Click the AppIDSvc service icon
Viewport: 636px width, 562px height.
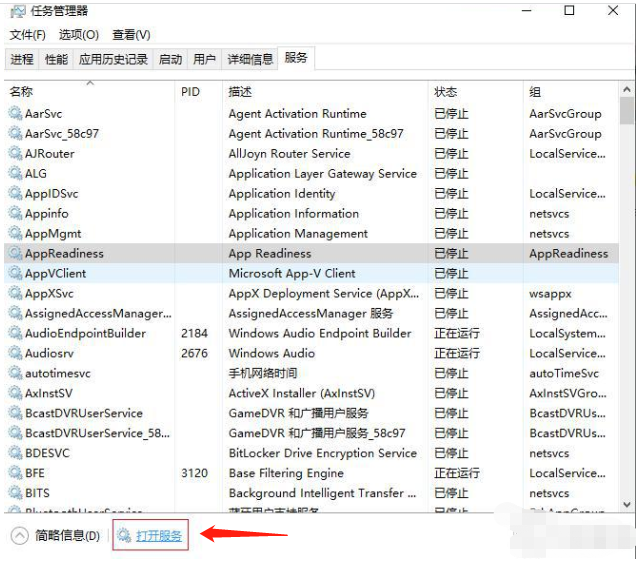[x=15, y=193]
